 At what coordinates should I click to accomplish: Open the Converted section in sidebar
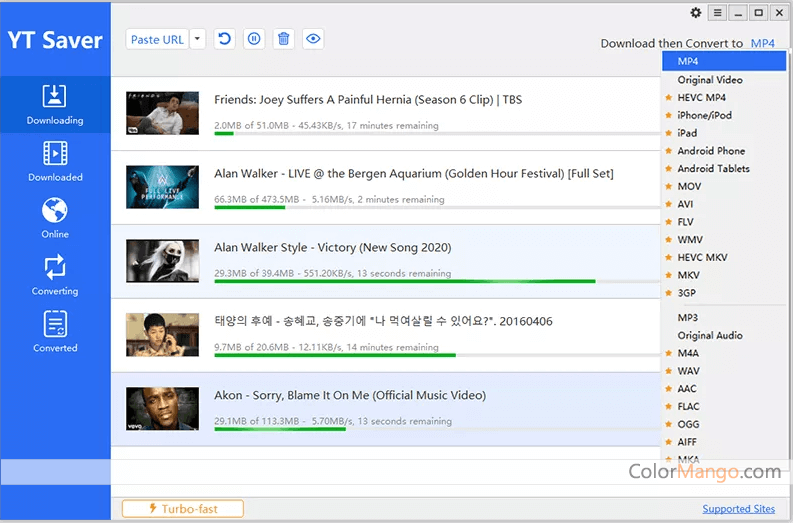[55, 332]
